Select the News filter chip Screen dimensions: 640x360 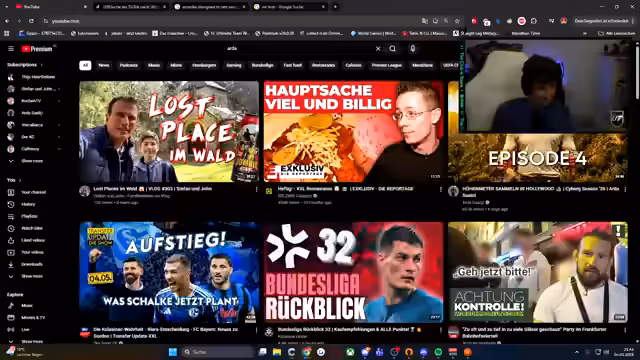(104, 65)
